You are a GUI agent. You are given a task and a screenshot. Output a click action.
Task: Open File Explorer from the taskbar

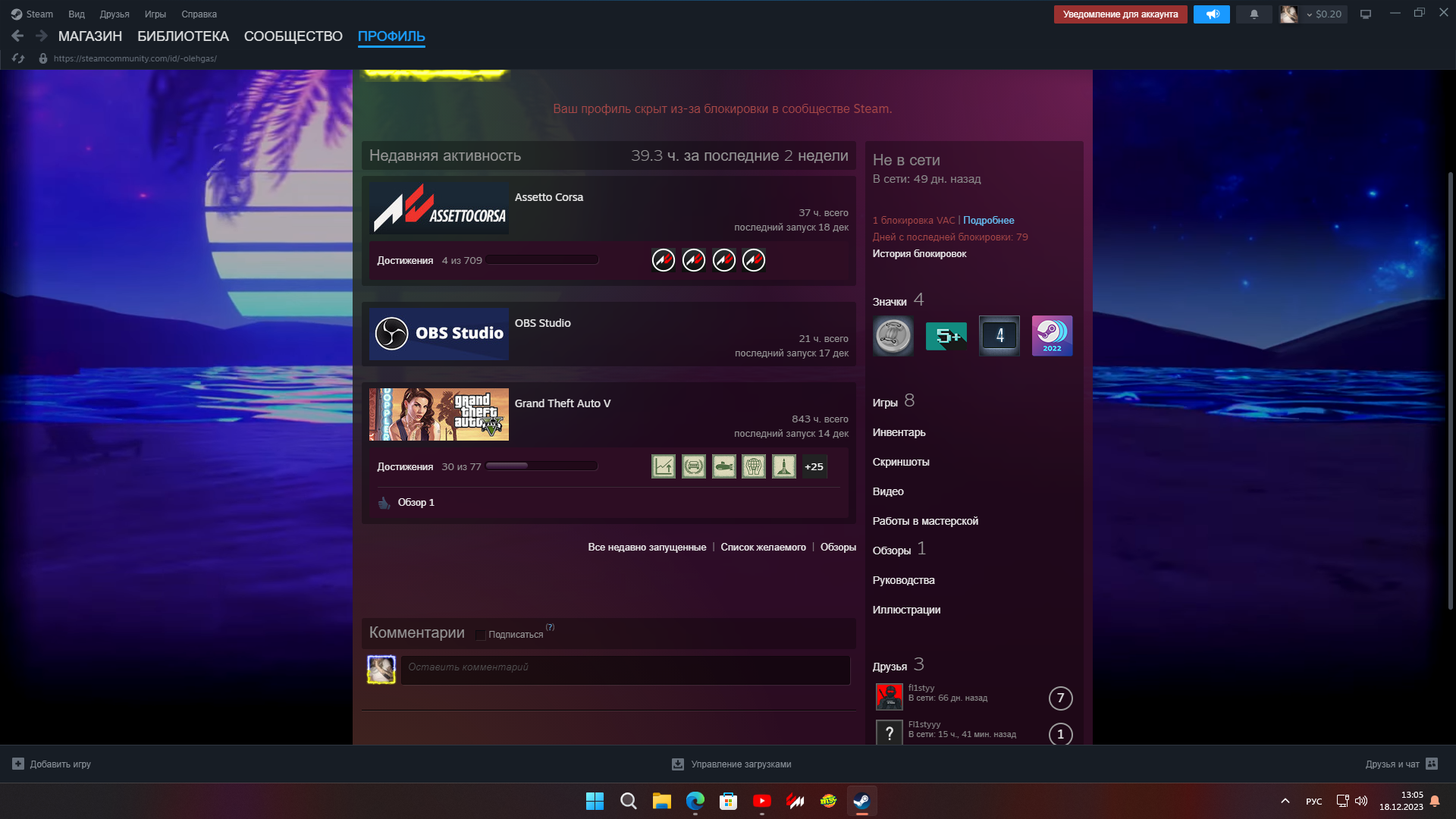[x=662, y=802]
